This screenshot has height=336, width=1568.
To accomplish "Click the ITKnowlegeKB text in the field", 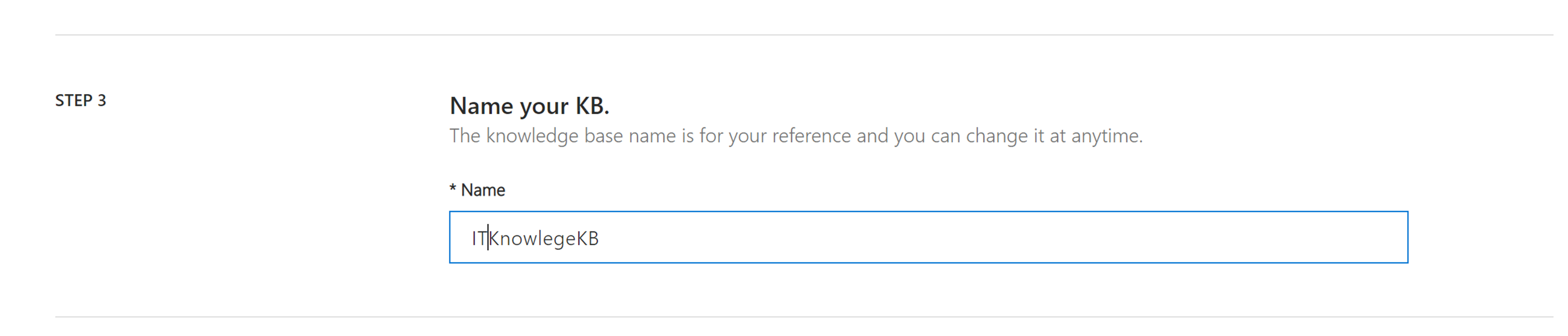I will (x=535, y=238).
